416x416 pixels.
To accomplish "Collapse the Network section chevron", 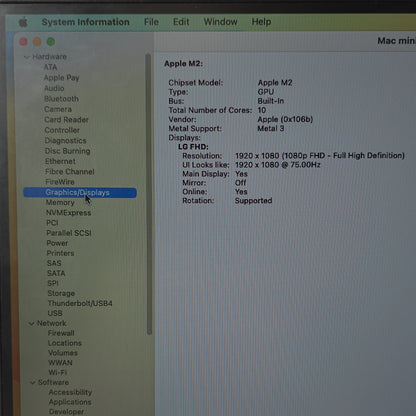I will 32,324.
